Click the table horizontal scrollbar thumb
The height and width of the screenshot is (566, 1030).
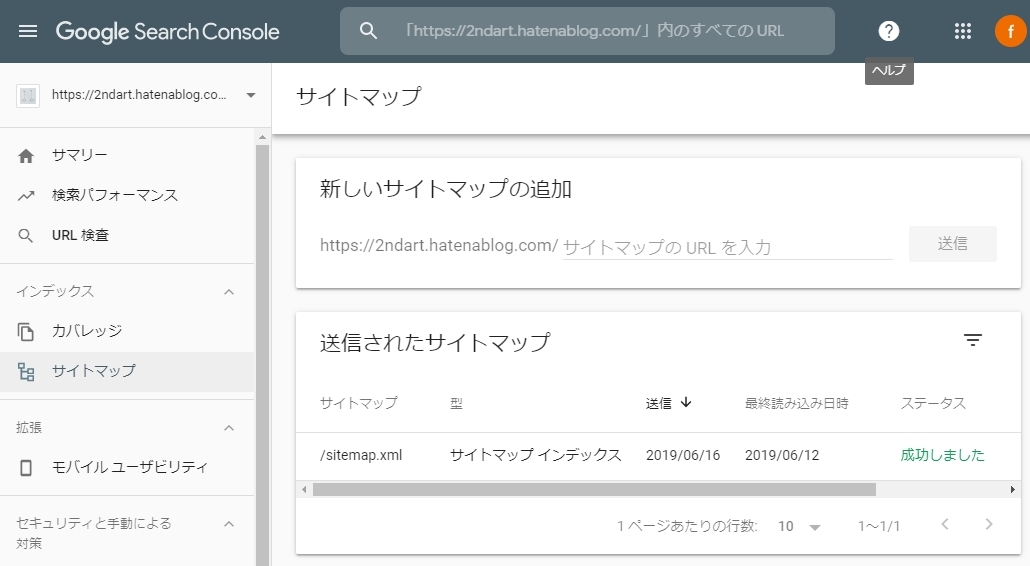(594, 490)
